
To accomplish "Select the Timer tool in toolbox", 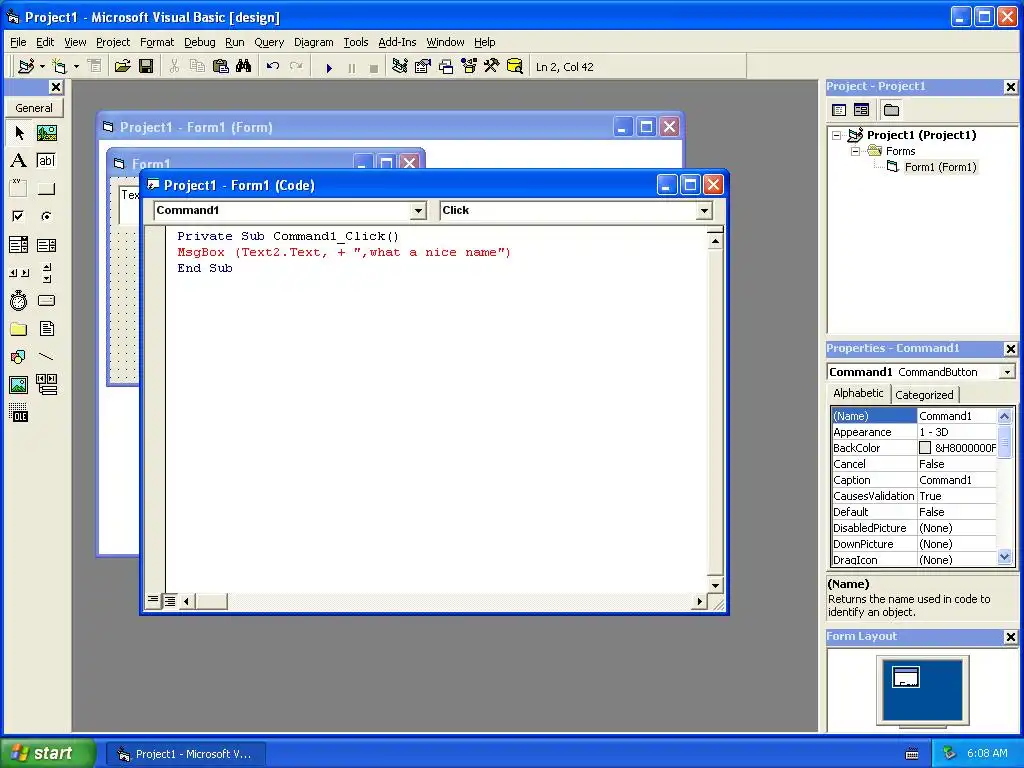I will pyautogui.click(x=19, y=300).
